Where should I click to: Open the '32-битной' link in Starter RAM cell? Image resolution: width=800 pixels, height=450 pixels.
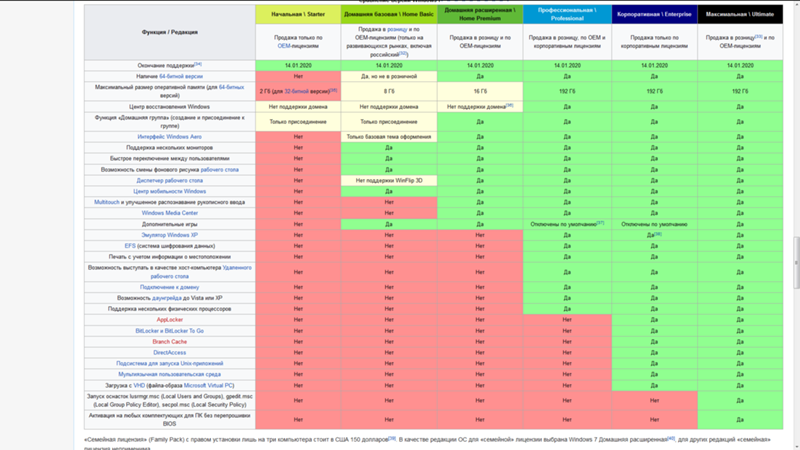point(296,91)
